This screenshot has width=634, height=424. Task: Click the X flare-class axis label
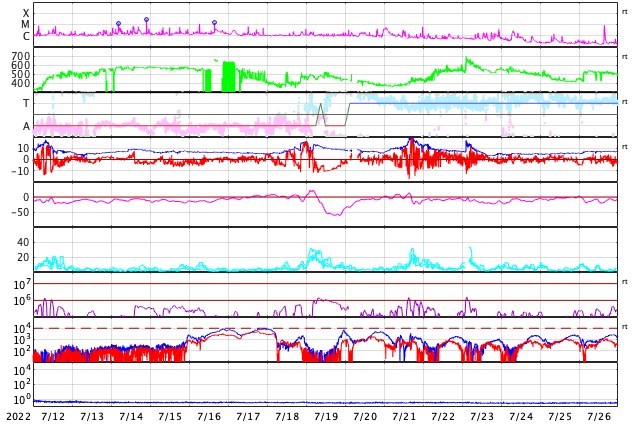point(26,13)
